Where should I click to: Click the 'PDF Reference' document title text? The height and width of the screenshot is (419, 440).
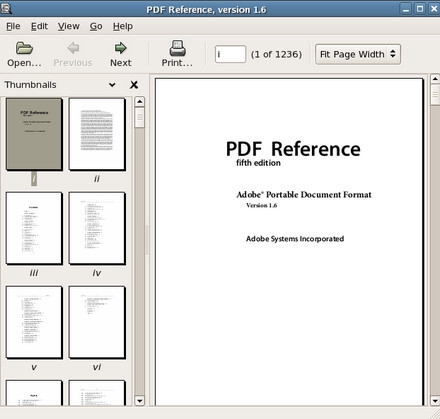(293, 149)
